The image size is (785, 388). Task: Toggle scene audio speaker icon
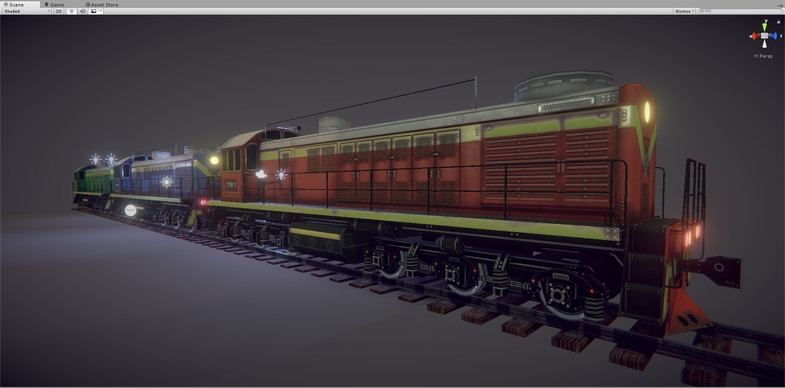click(82, 11)
